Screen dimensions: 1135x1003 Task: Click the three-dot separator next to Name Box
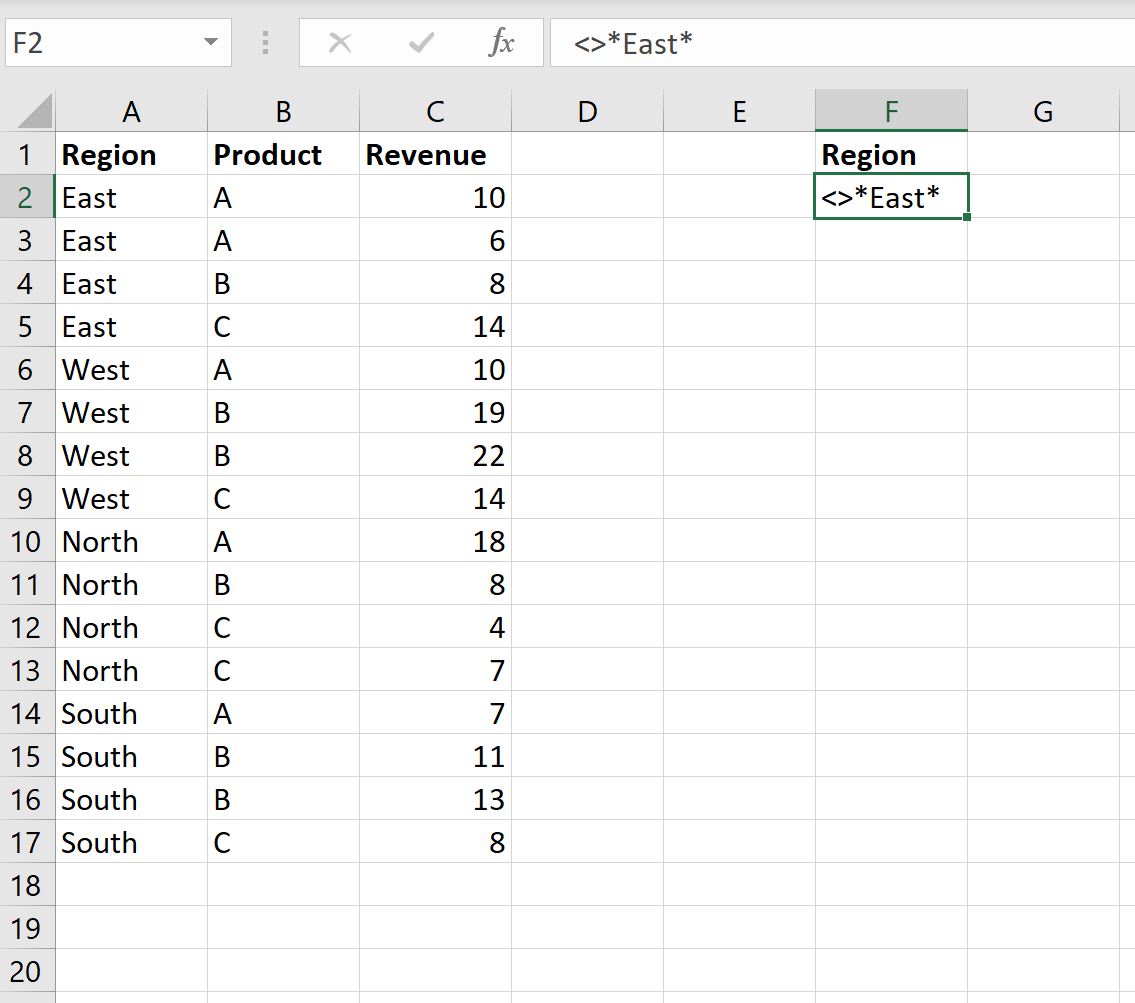tap(264, 42)
